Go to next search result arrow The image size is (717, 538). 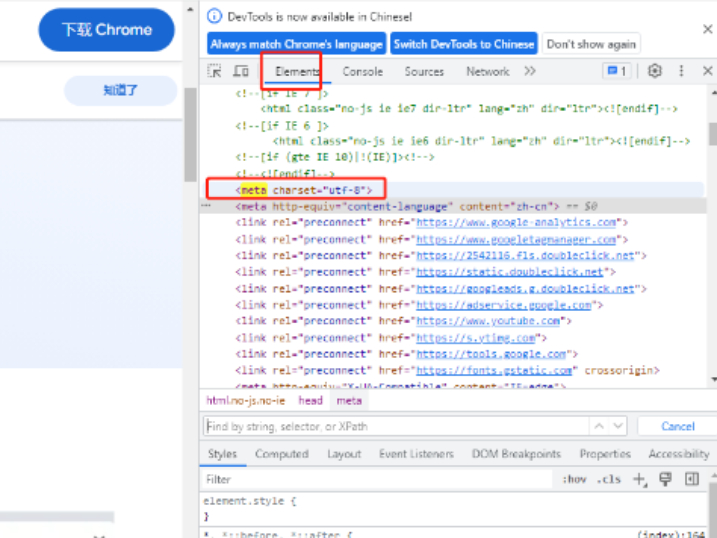[x=618, y=426]
